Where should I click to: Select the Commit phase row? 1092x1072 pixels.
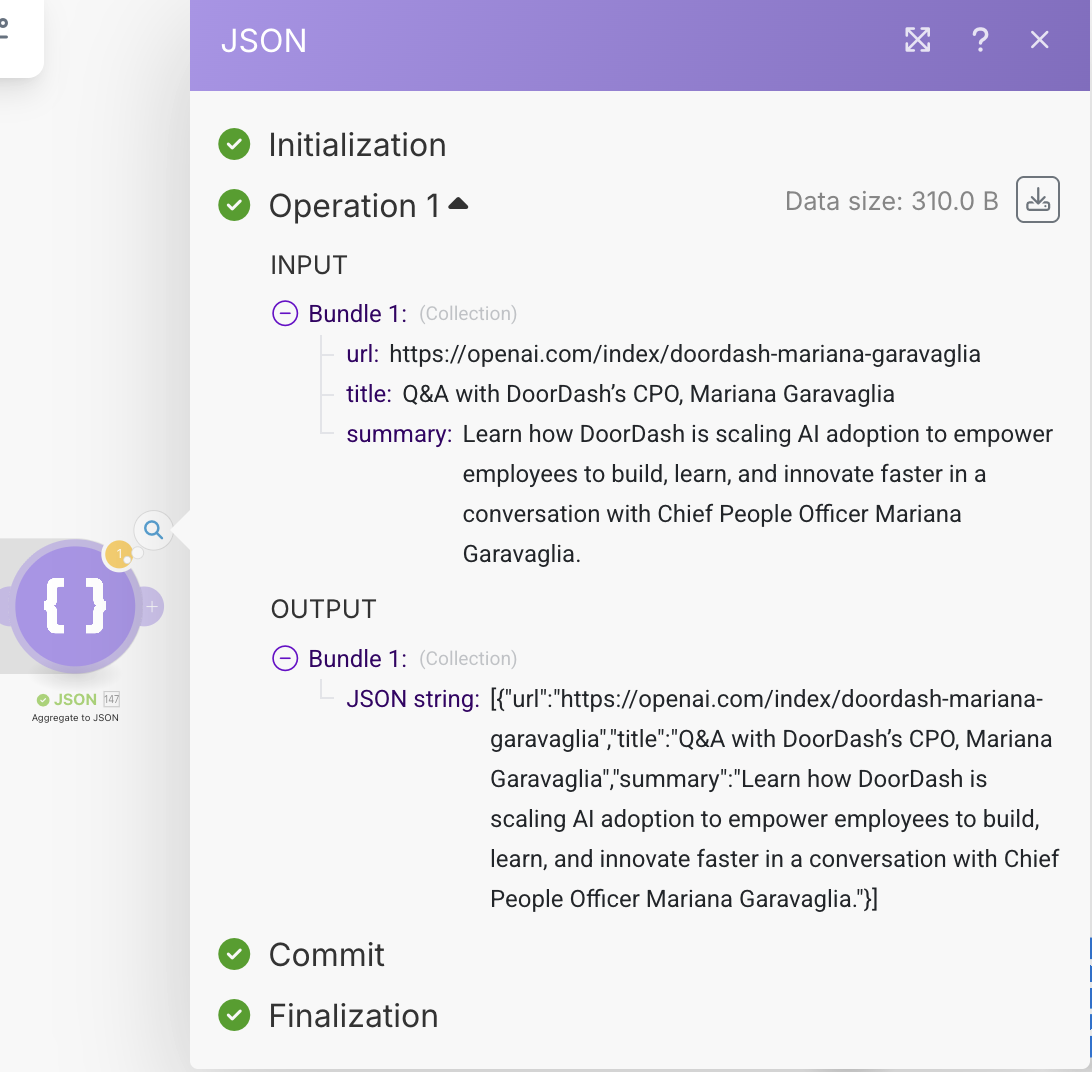pyautogui.click(x=326, y=955)
